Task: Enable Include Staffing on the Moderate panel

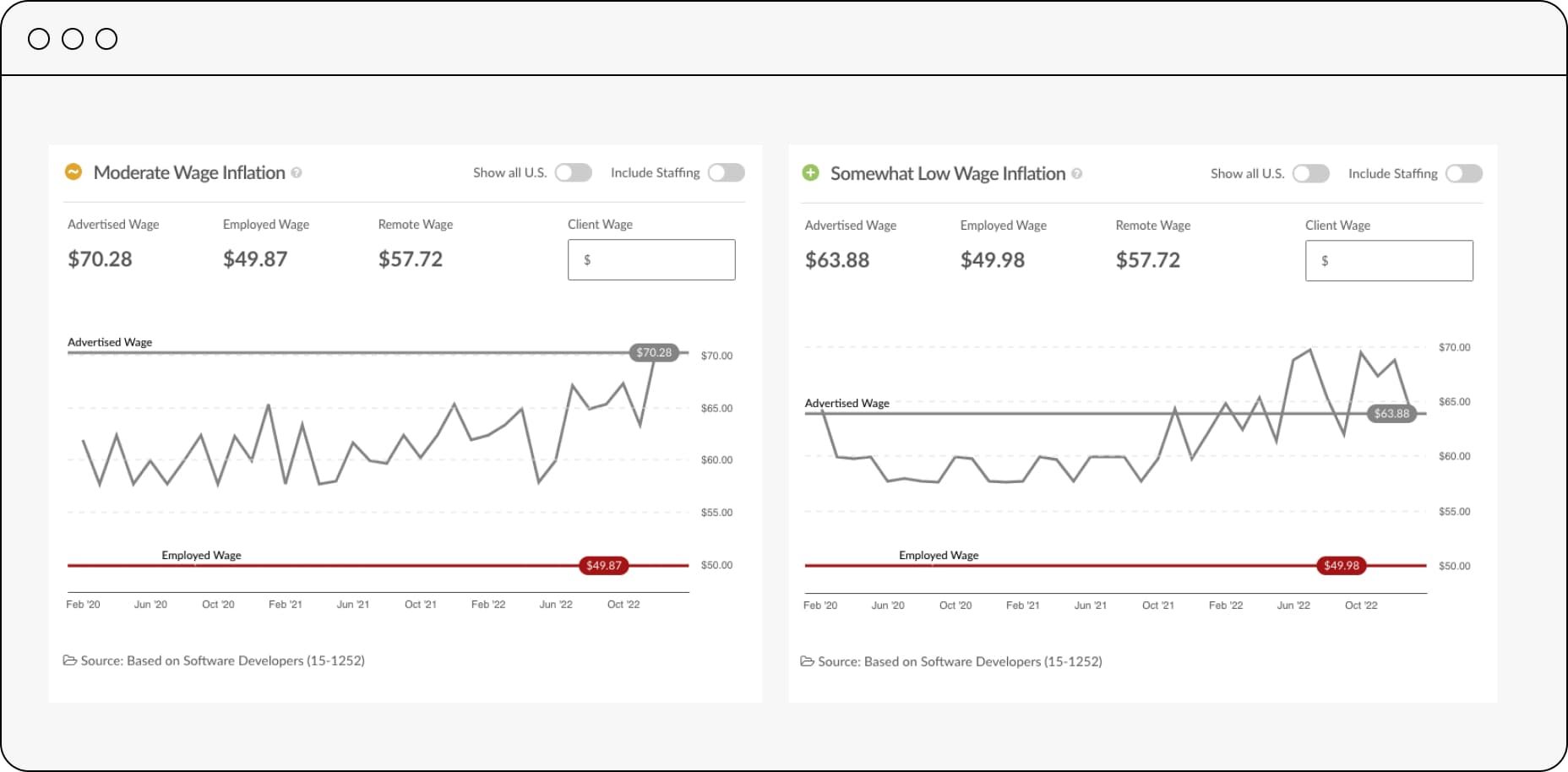Action: (x=727, y=172)
